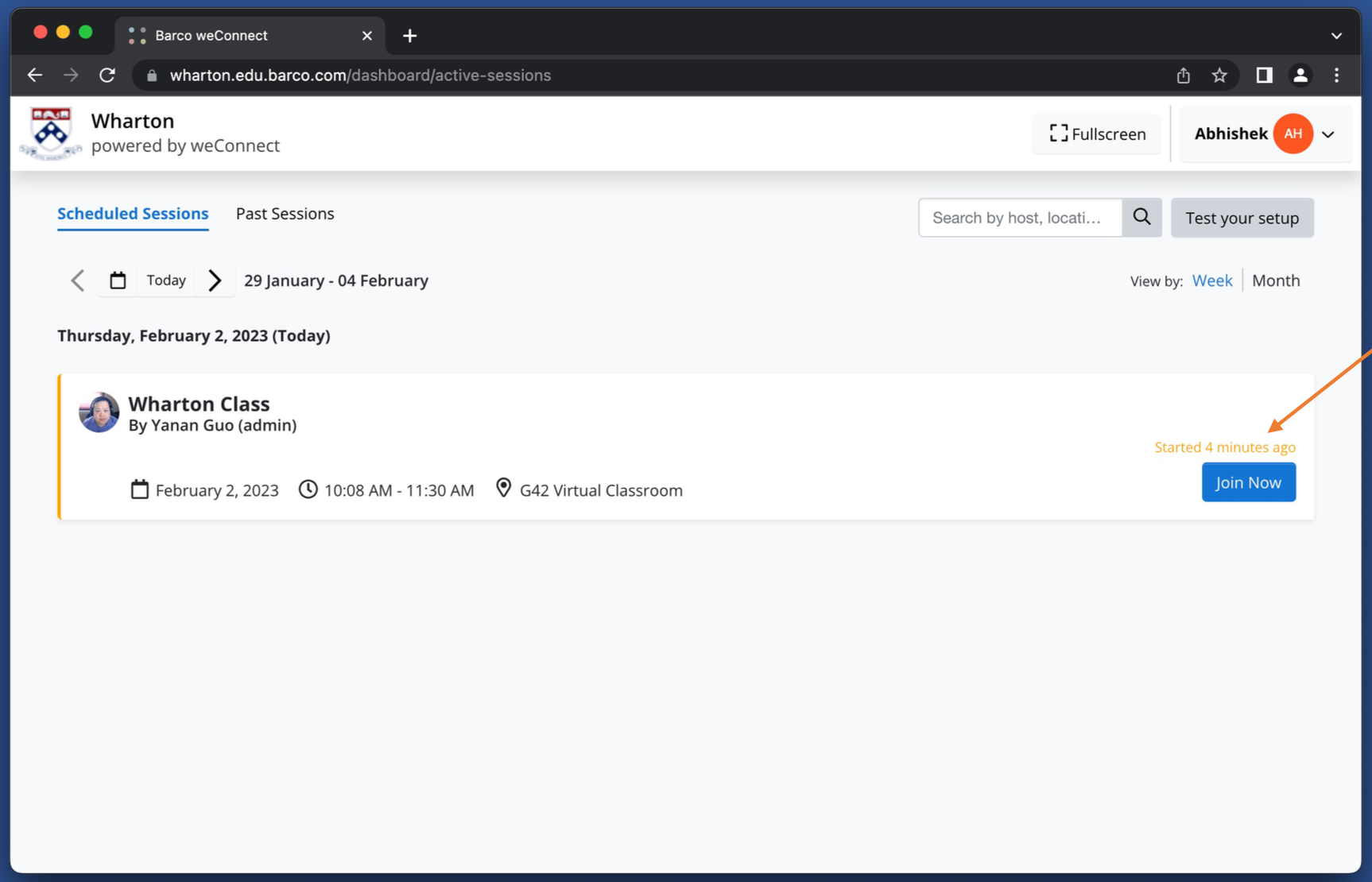Open the calendar date picker
1372x882 pixels.
118,280
